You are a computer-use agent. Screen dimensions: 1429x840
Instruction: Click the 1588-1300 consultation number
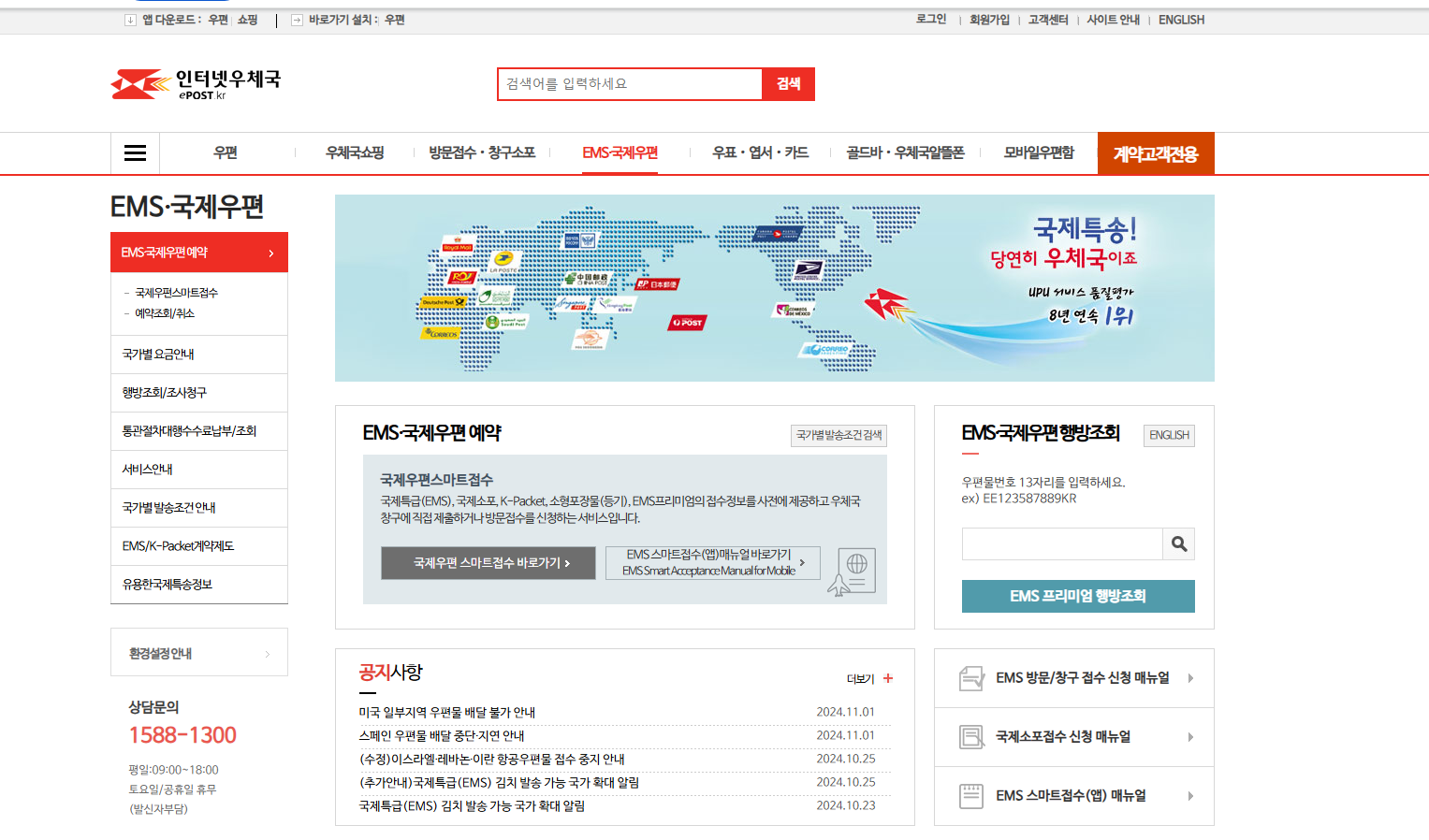tap(182, 735)
